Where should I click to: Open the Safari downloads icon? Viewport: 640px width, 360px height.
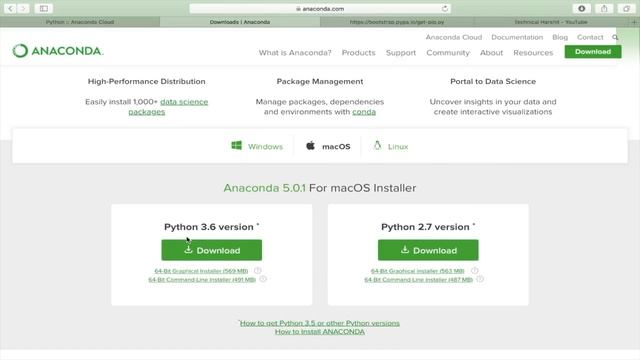tap(582, 8)
